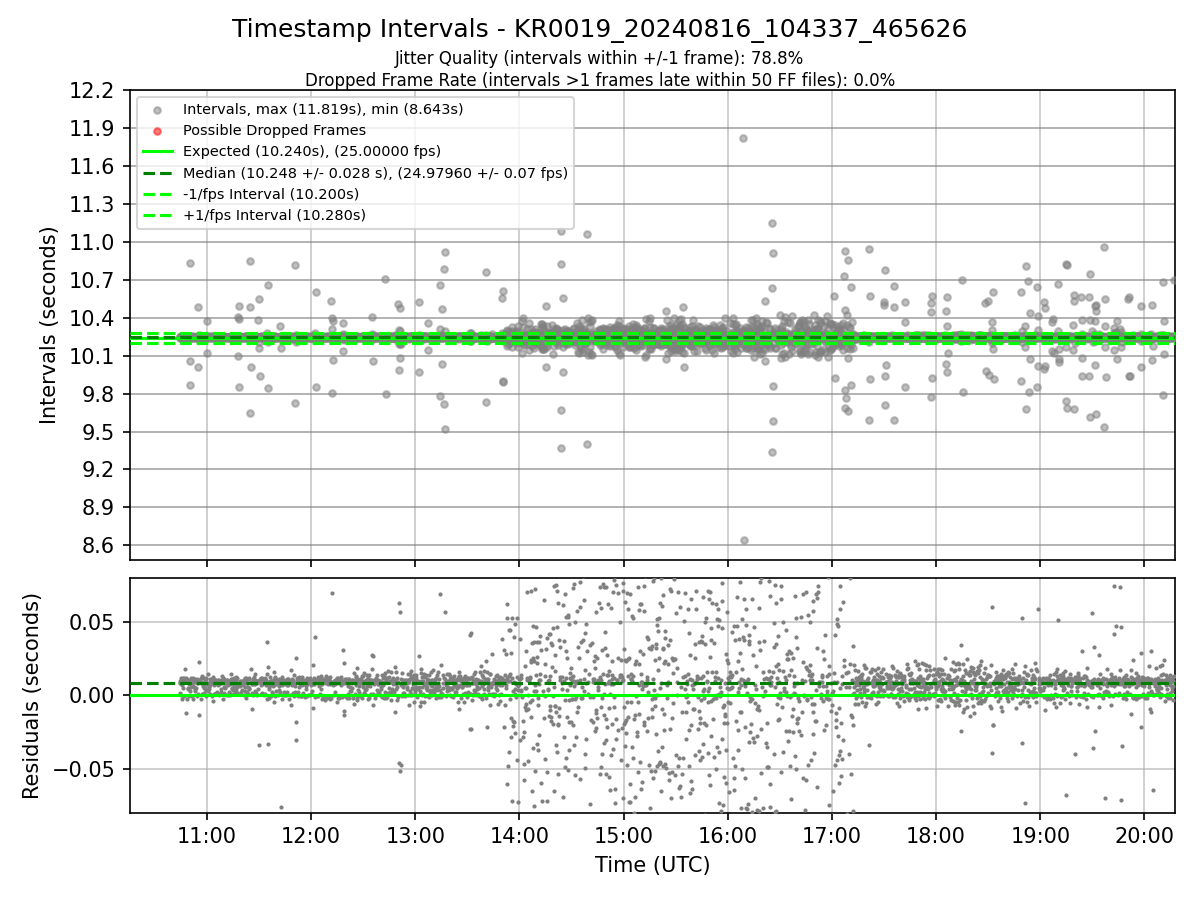
Task: Click the 9.5 y-axis tick label
Action: (x=98, y=433)
